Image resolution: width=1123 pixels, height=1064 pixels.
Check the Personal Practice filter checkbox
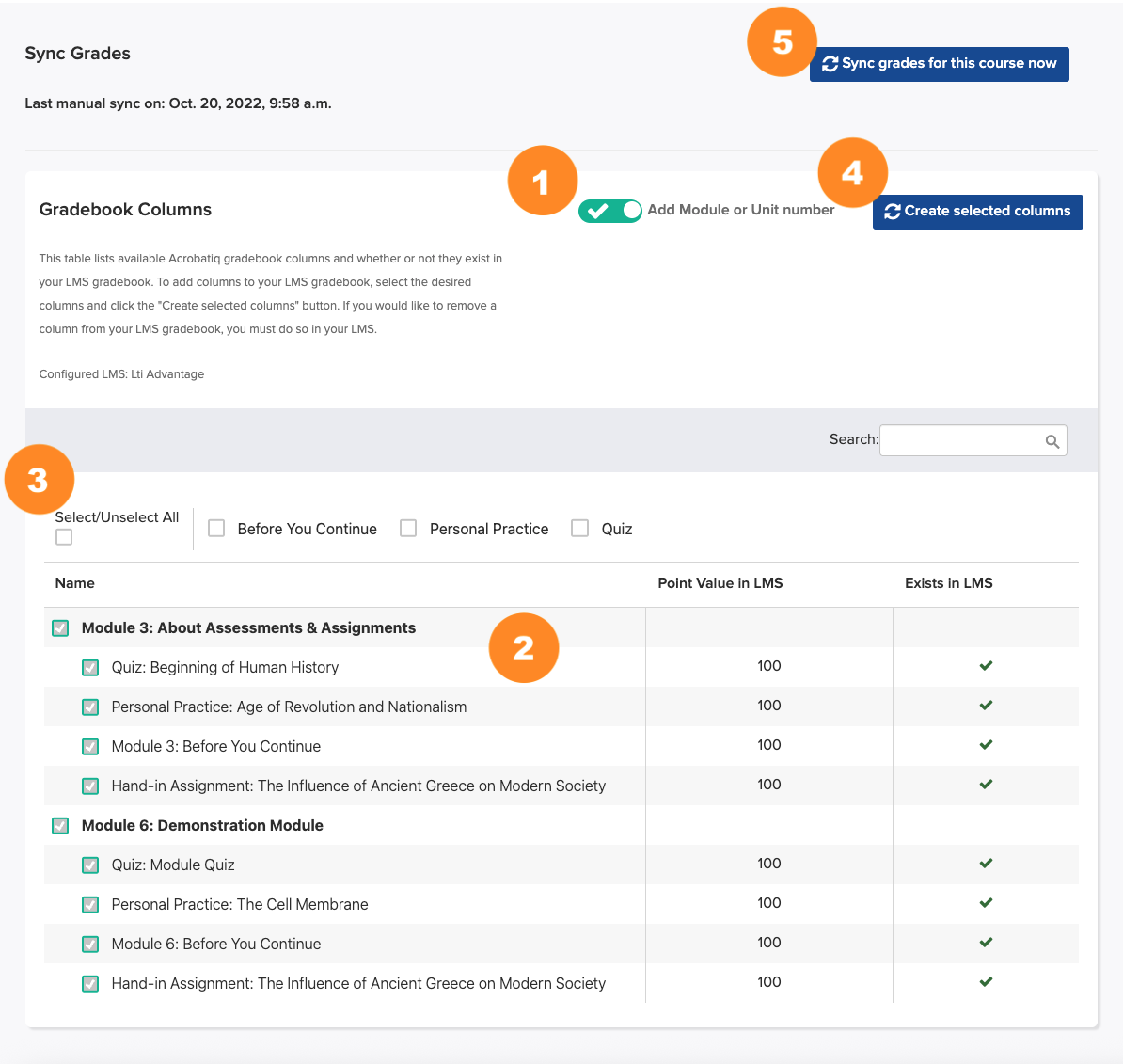(408, 528)
